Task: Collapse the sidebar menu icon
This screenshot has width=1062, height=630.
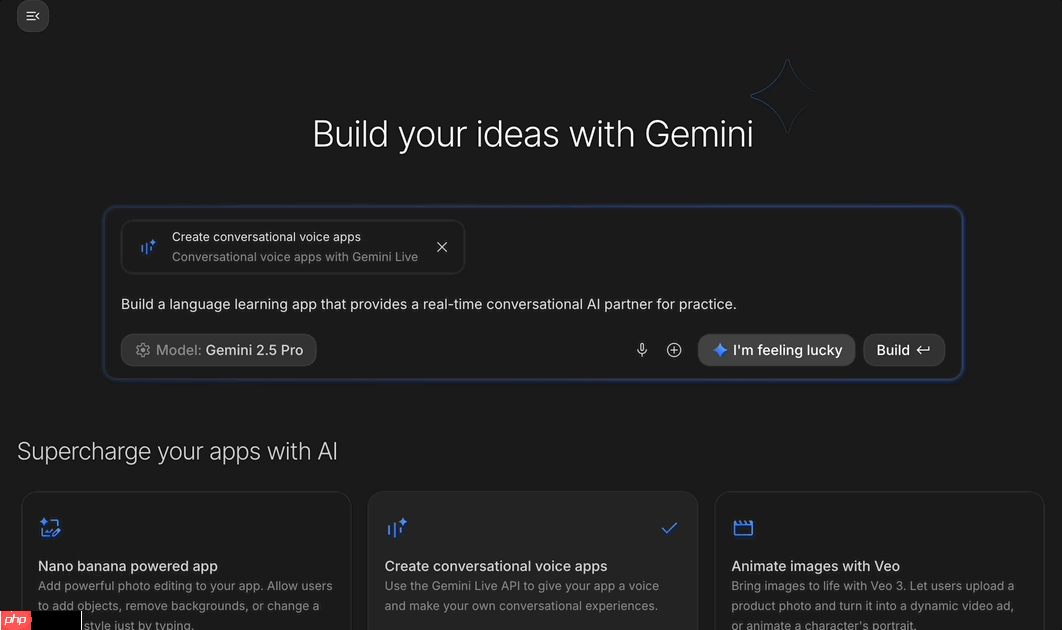Action: coord(33,16)
